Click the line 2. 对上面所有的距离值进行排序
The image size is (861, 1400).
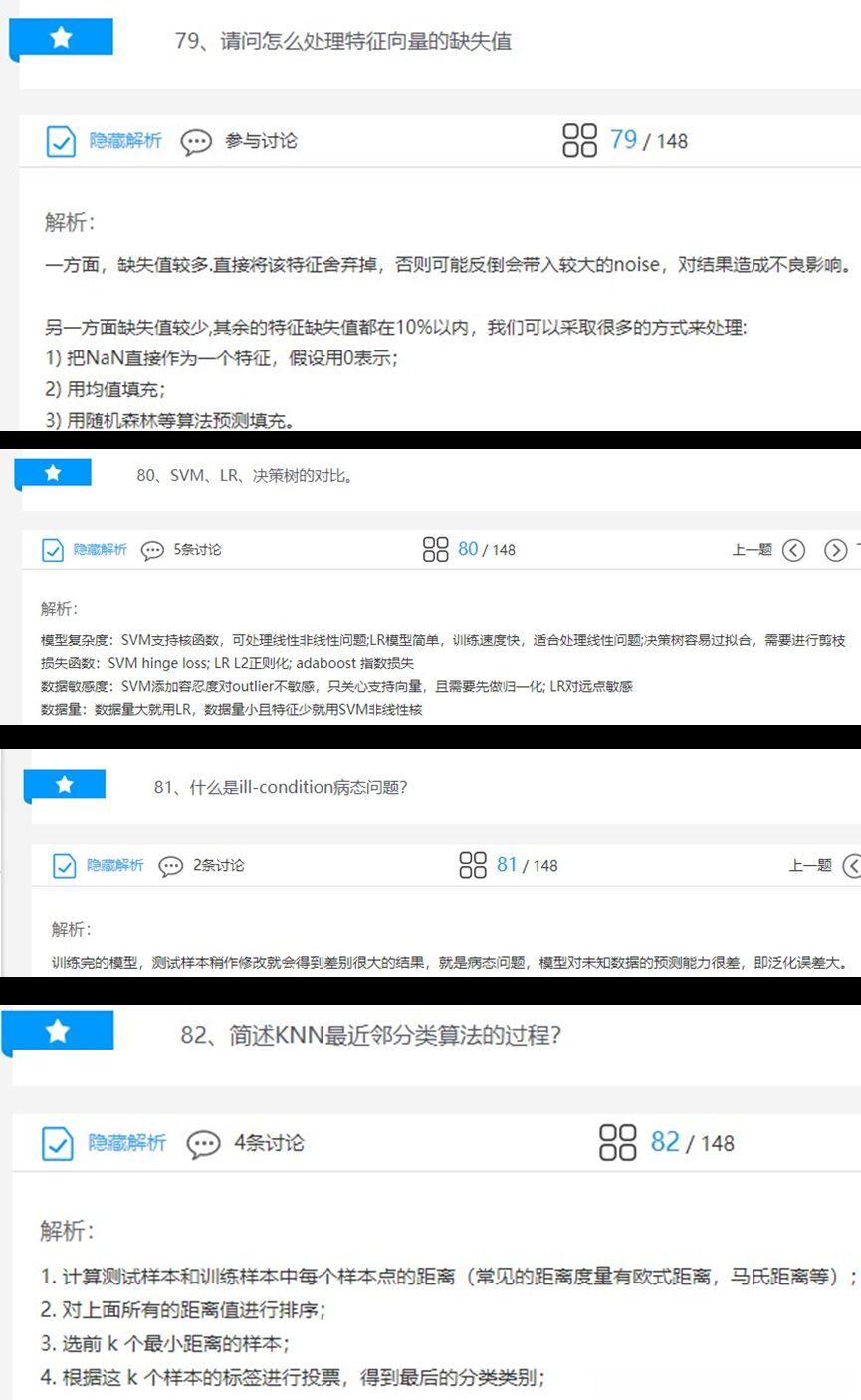183,1310
